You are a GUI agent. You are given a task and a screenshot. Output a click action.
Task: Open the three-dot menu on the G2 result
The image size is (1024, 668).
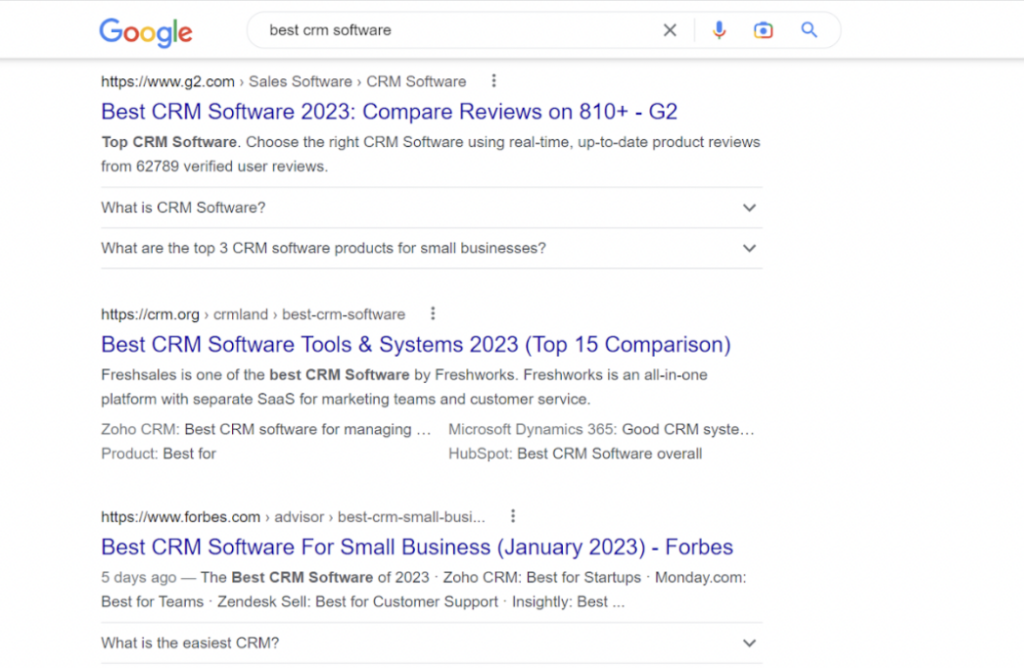[494, 81]
